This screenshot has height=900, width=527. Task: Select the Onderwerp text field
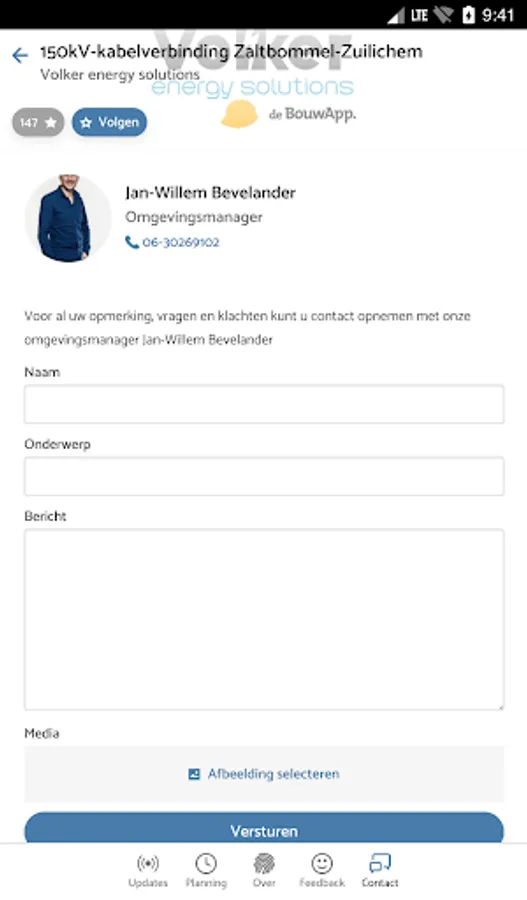point(264,476)
